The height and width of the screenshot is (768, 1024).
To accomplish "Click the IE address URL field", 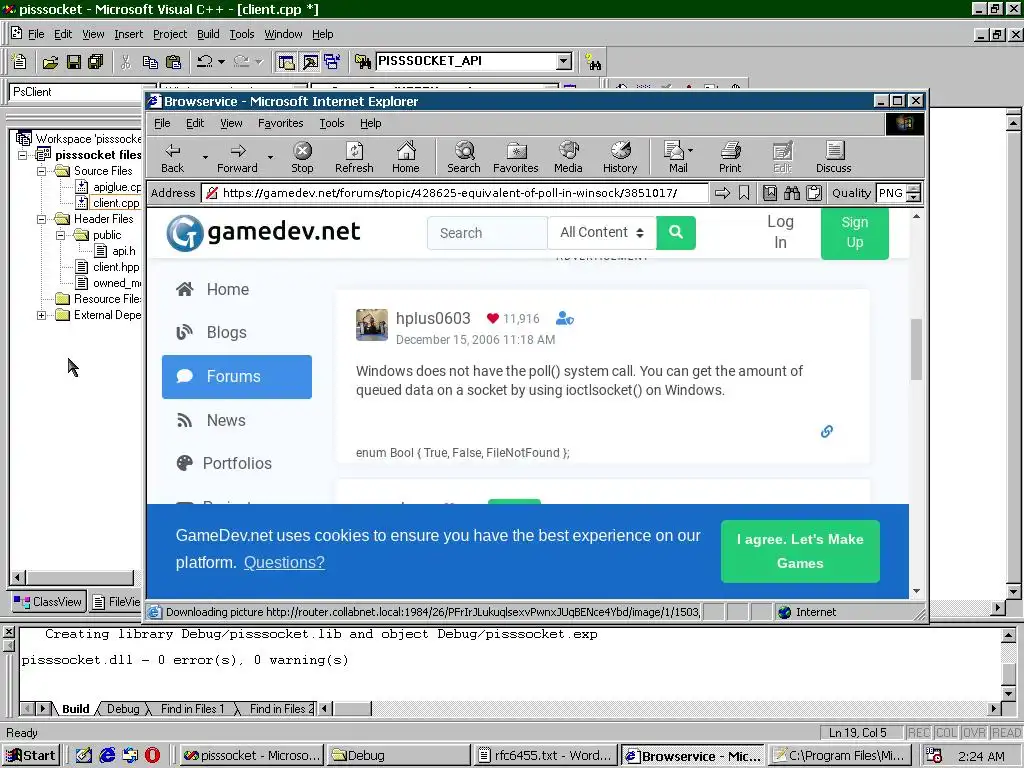I will pyautogui.click(x=455, y=193).
